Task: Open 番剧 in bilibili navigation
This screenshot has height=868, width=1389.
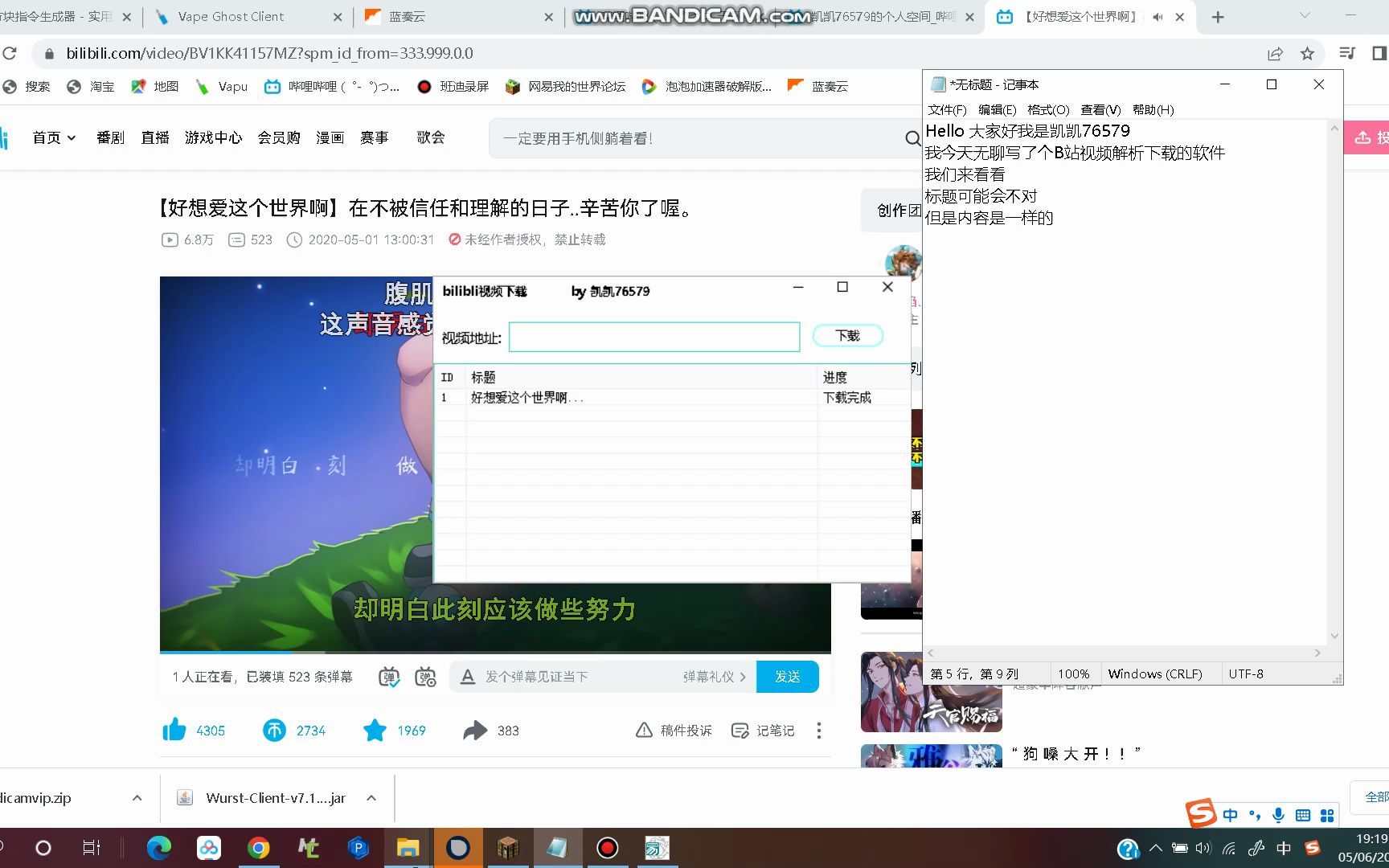Action: (110, 138)
